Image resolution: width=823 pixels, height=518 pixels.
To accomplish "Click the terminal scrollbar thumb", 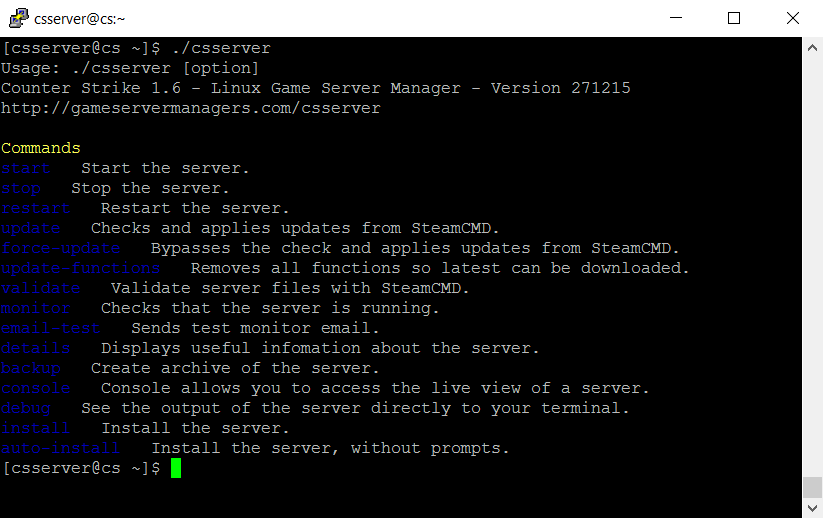I will (x=812, y=487).
